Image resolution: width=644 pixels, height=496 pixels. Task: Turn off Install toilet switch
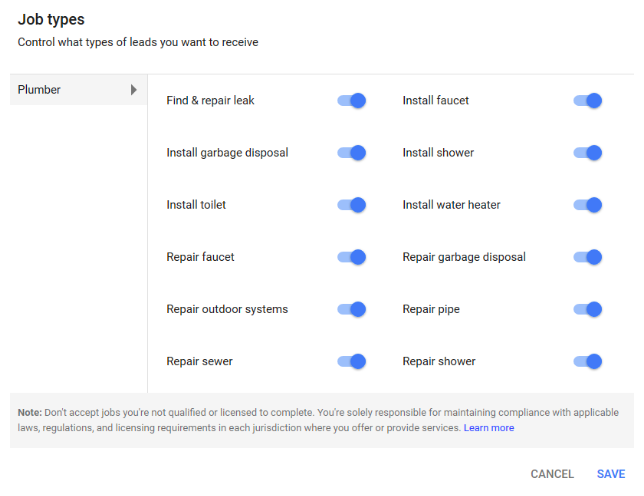[352, 205]
